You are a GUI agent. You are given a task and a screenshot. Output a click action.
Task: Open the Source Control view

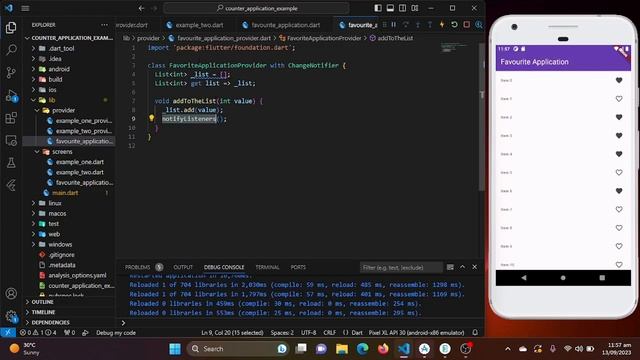coord(11,73)
